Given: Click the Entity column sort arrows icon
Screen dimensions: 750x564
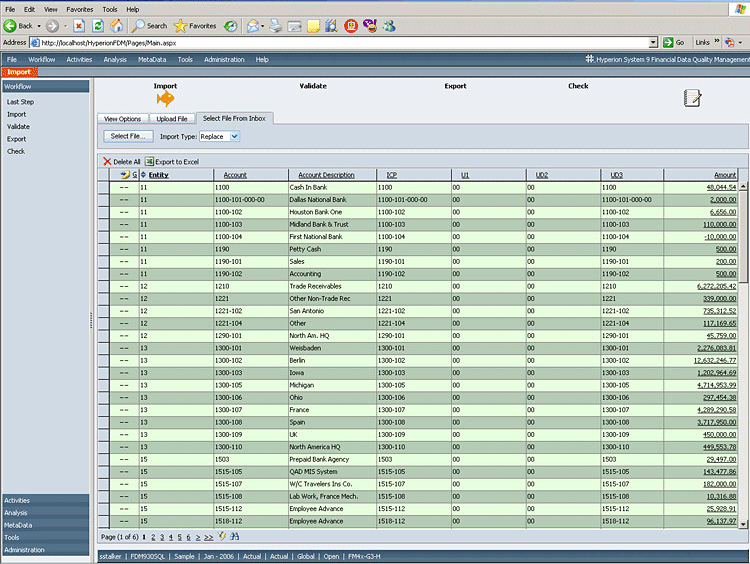Looking at the screenshot, I should click(143, 175).
